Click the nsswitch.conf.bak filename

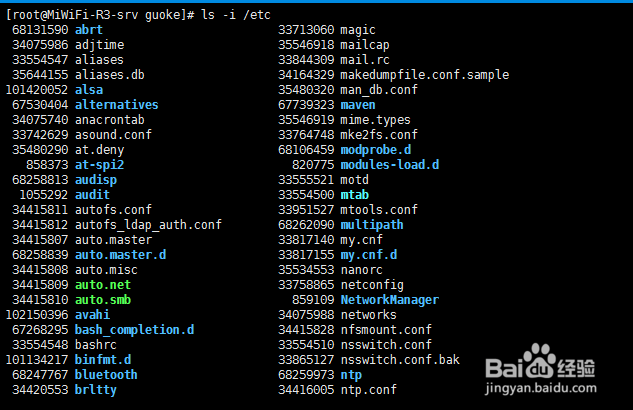coord(400,360)
